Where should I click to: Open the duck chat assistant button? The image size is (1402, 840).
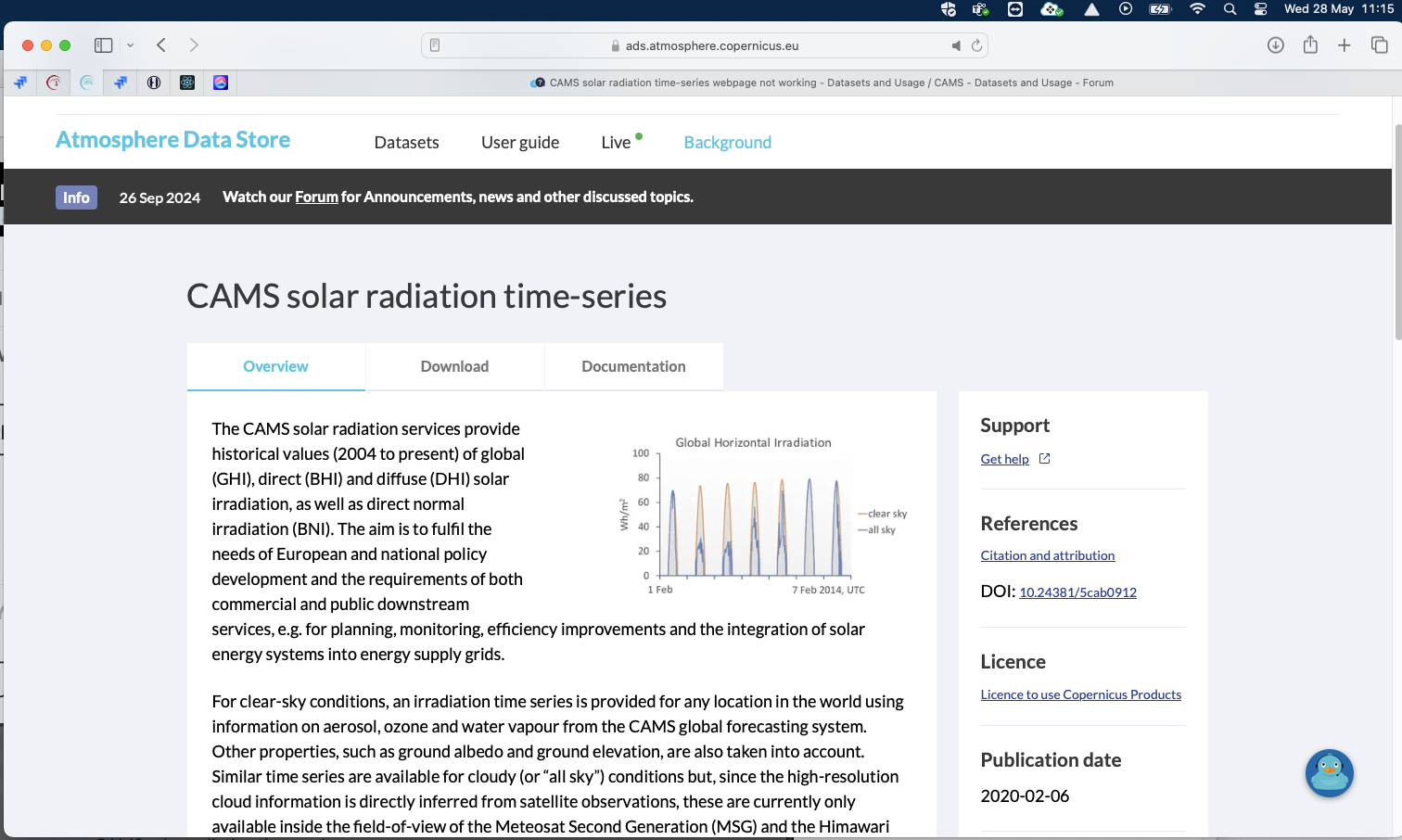click(1330, 773)
